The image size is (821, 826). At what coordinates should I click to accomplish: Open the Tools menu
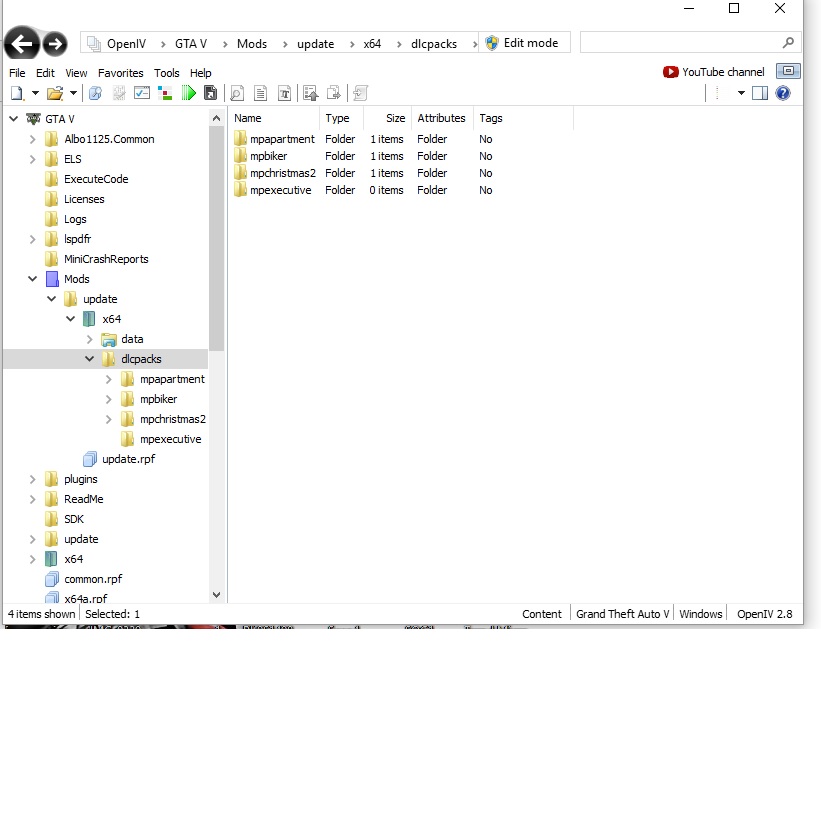coord(166,73)
